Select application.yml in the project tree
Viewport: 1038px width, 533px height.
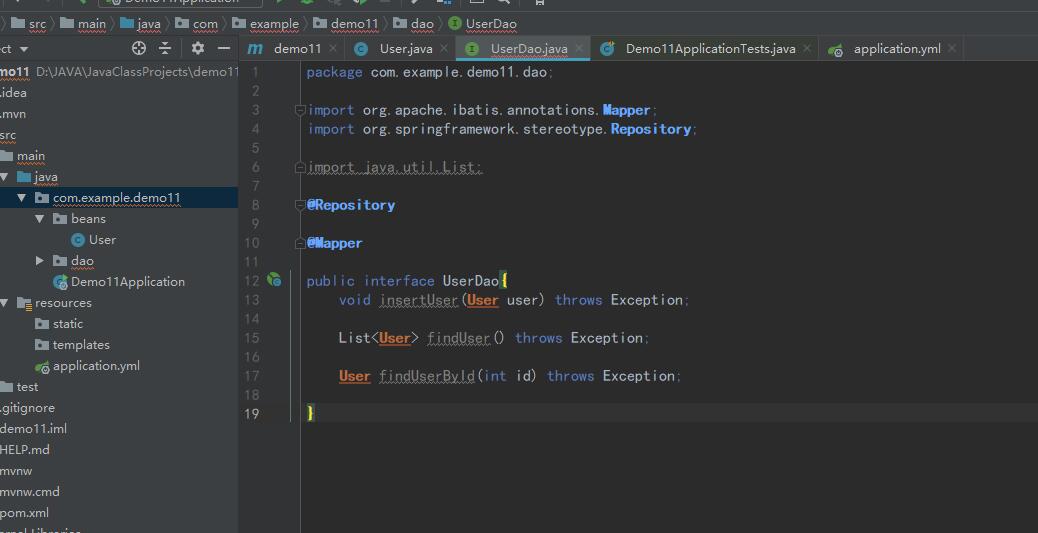pyautogui.click(x=96, y=366)
